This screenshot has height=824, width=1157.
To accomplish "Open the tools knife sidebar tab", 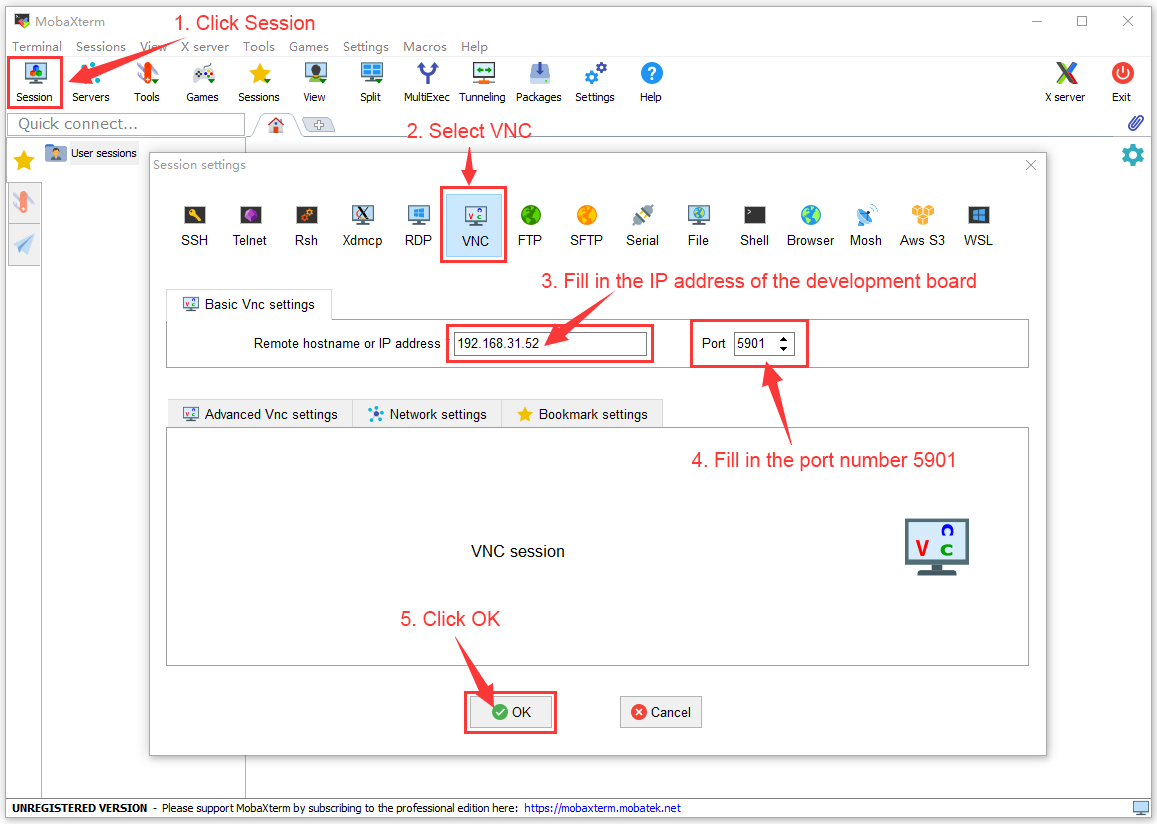I will point(24,201).
